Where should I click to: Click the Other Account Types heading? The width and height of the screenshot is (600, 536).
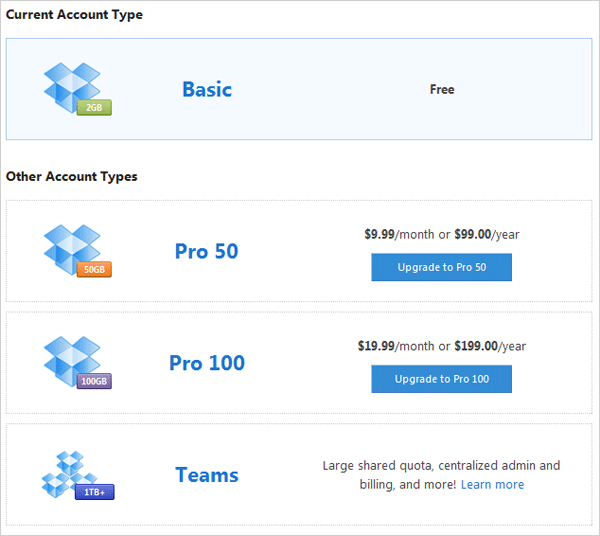(x=72, y=177)
